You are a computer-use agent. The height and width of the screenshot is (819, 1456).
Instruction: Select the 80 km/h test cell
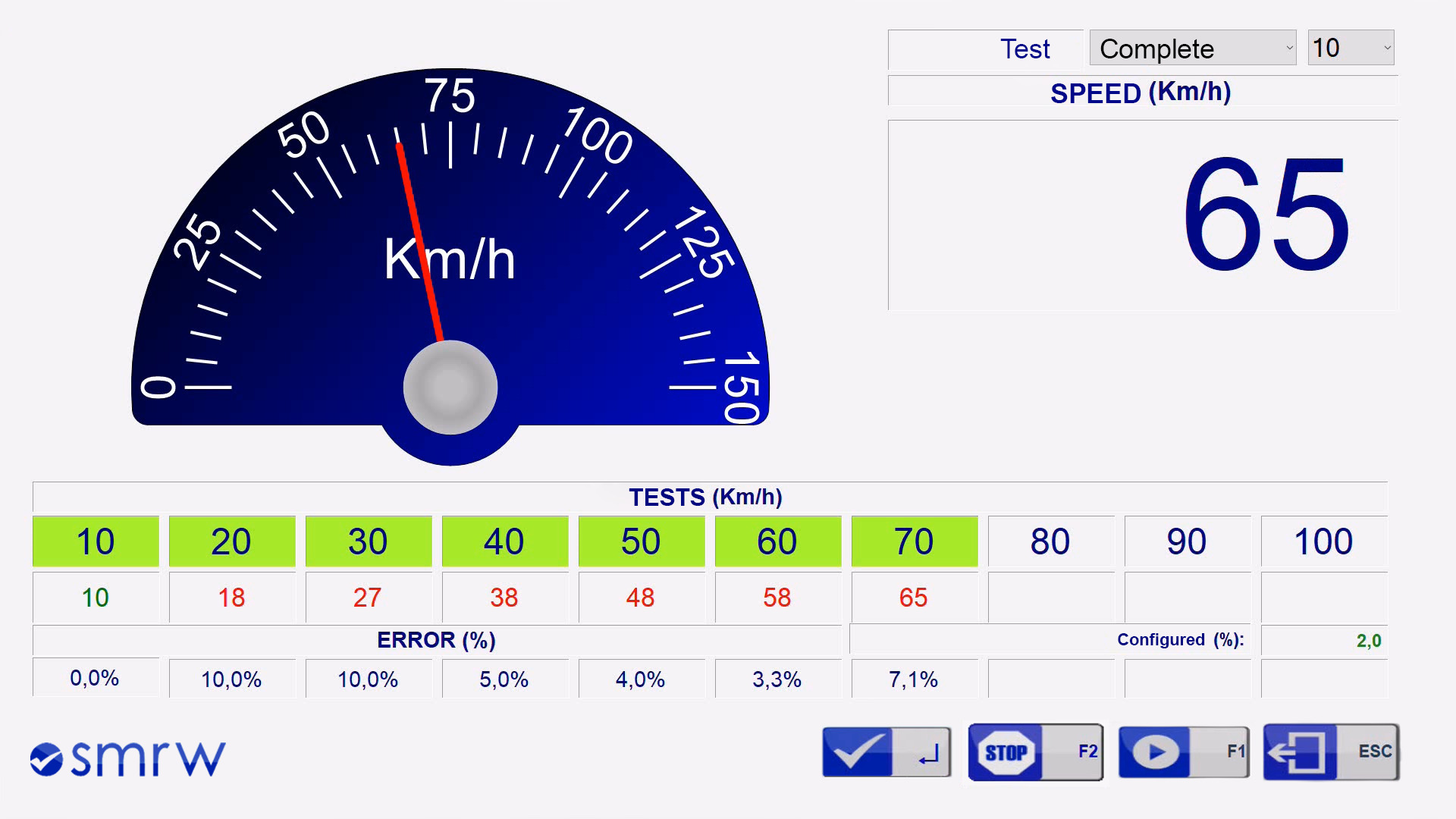click(1050, 541)
